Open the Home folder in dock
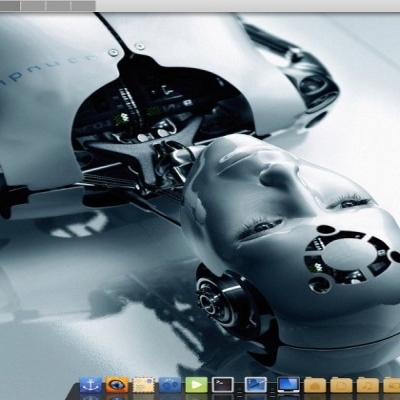The image size is (400, 400). [315, 385]
